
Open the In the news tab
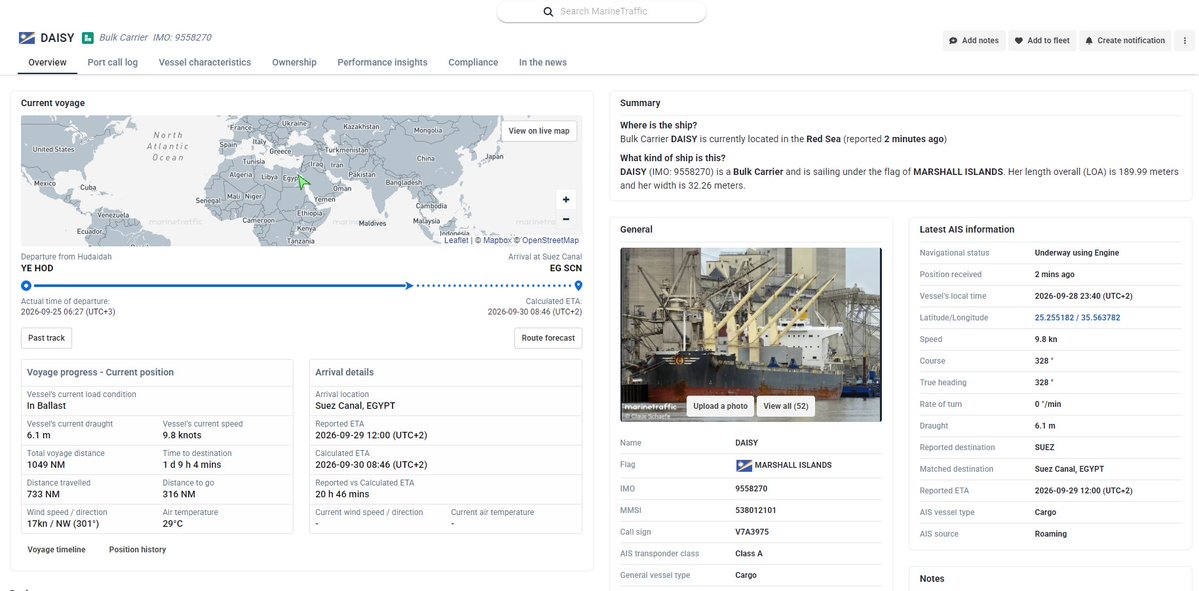pos(543,63)
